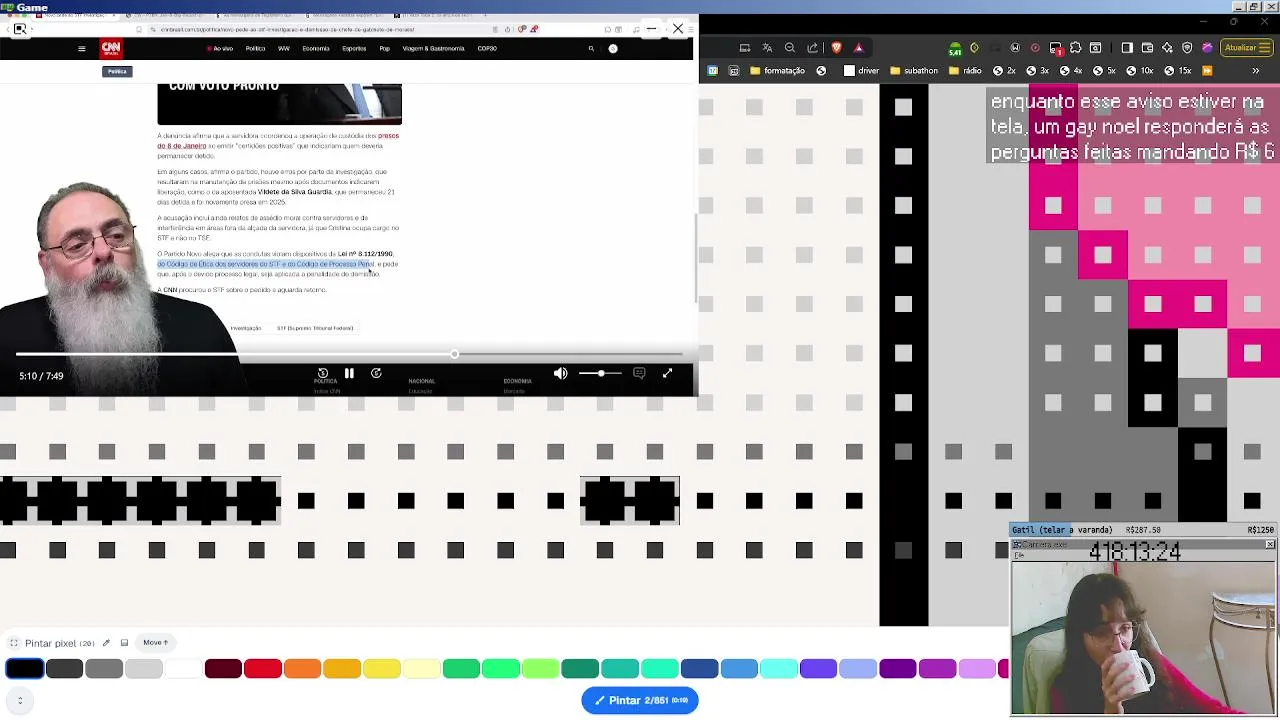Viewport: 1280px width, 720px height.
Task: Select the medium gray color swatch
Action: click(104, 669)
